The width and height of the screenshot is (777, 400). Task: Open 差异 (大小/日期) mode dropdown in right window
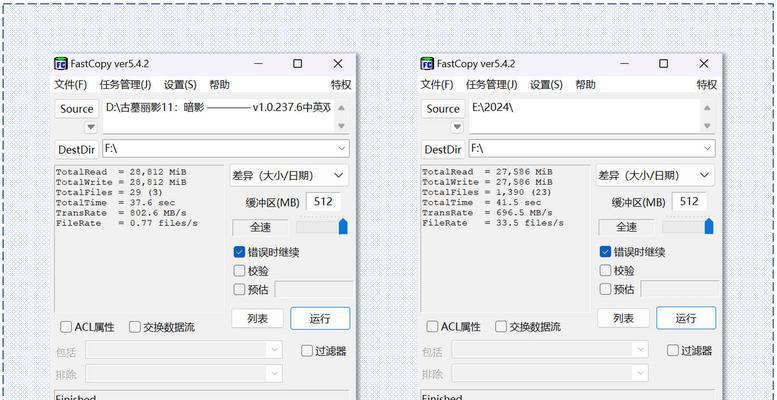[x=655, y=175]
